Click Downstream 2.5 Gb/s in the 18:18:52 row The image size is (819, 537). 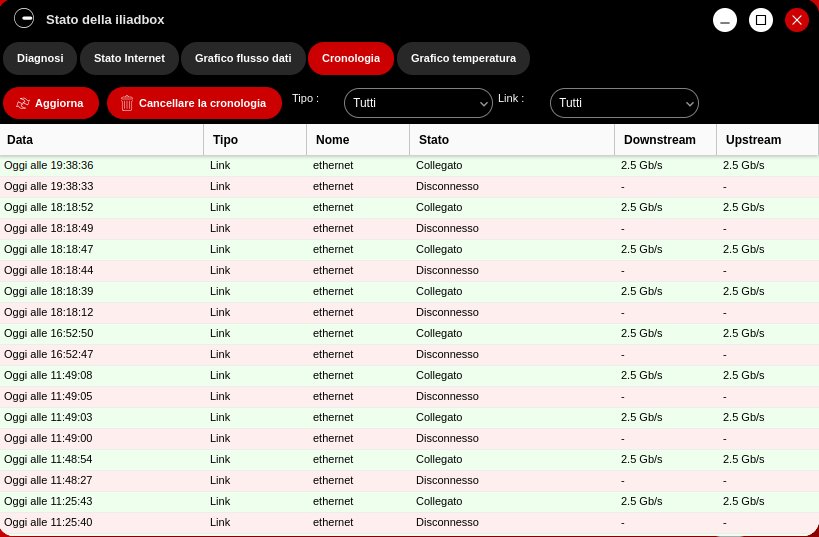click(x=641, y=207)
